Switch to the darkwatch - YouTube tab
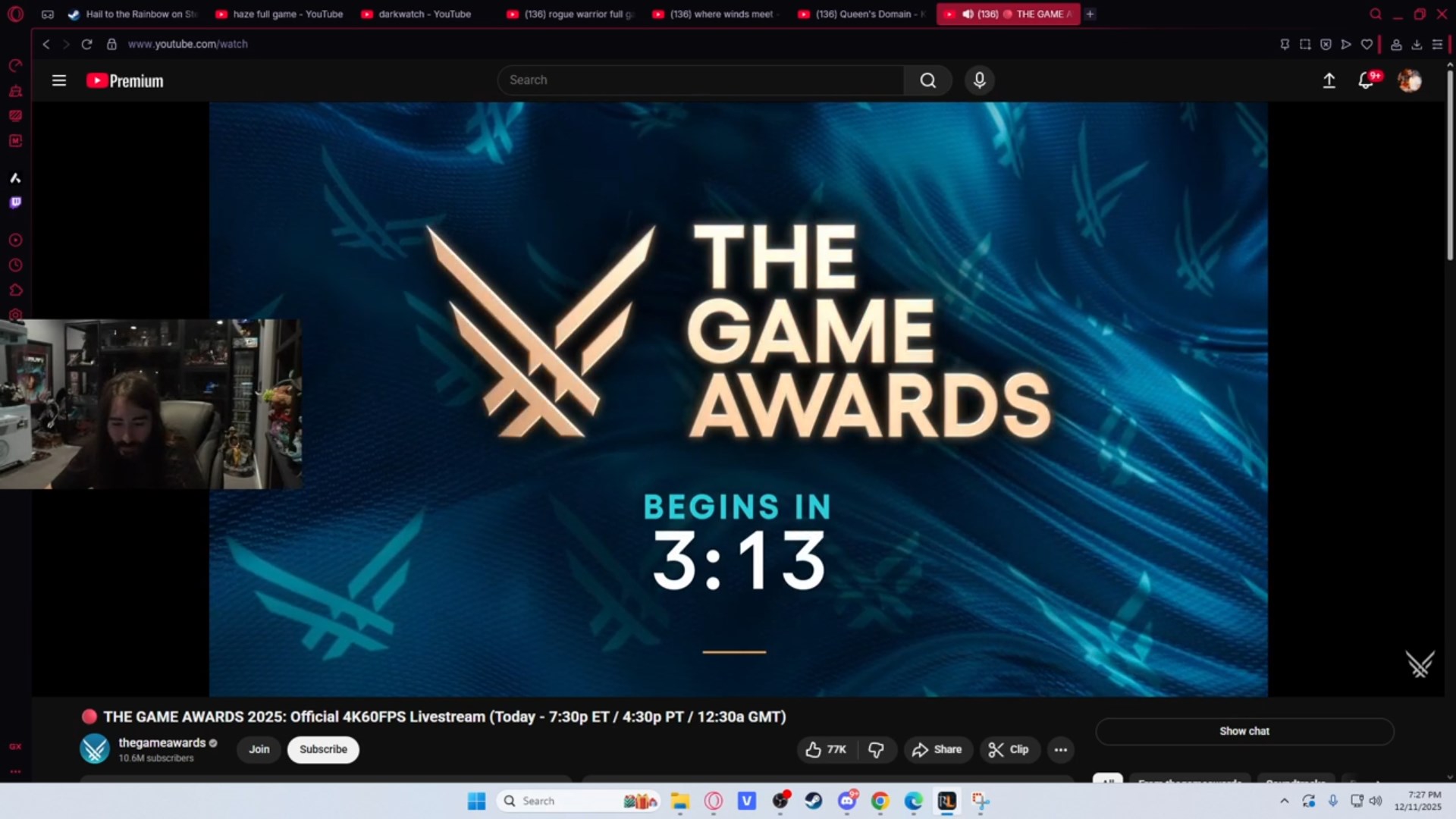 [x=423, y=14]
